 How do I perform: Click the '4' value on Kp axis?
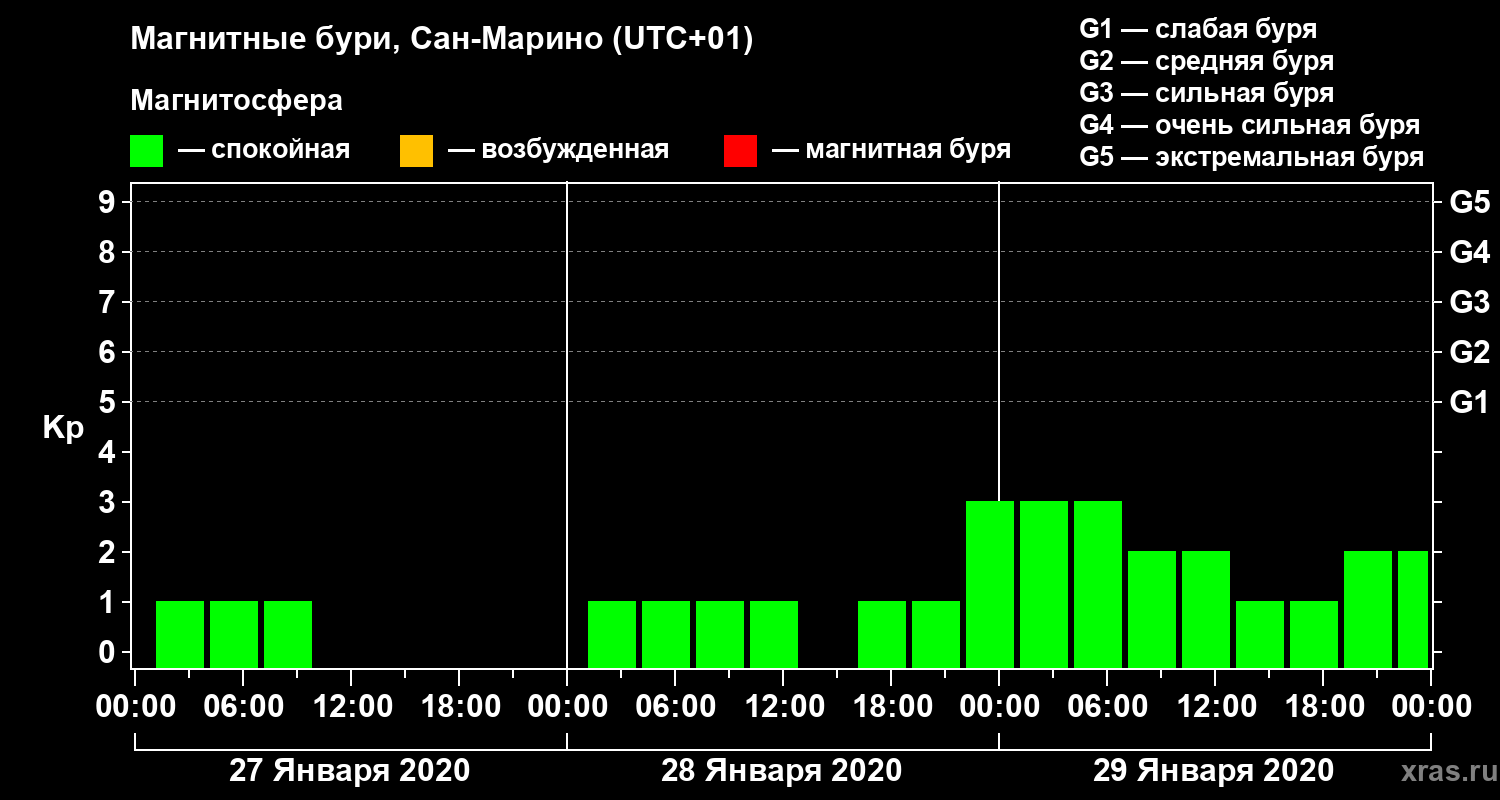click(x=109, y=452)
